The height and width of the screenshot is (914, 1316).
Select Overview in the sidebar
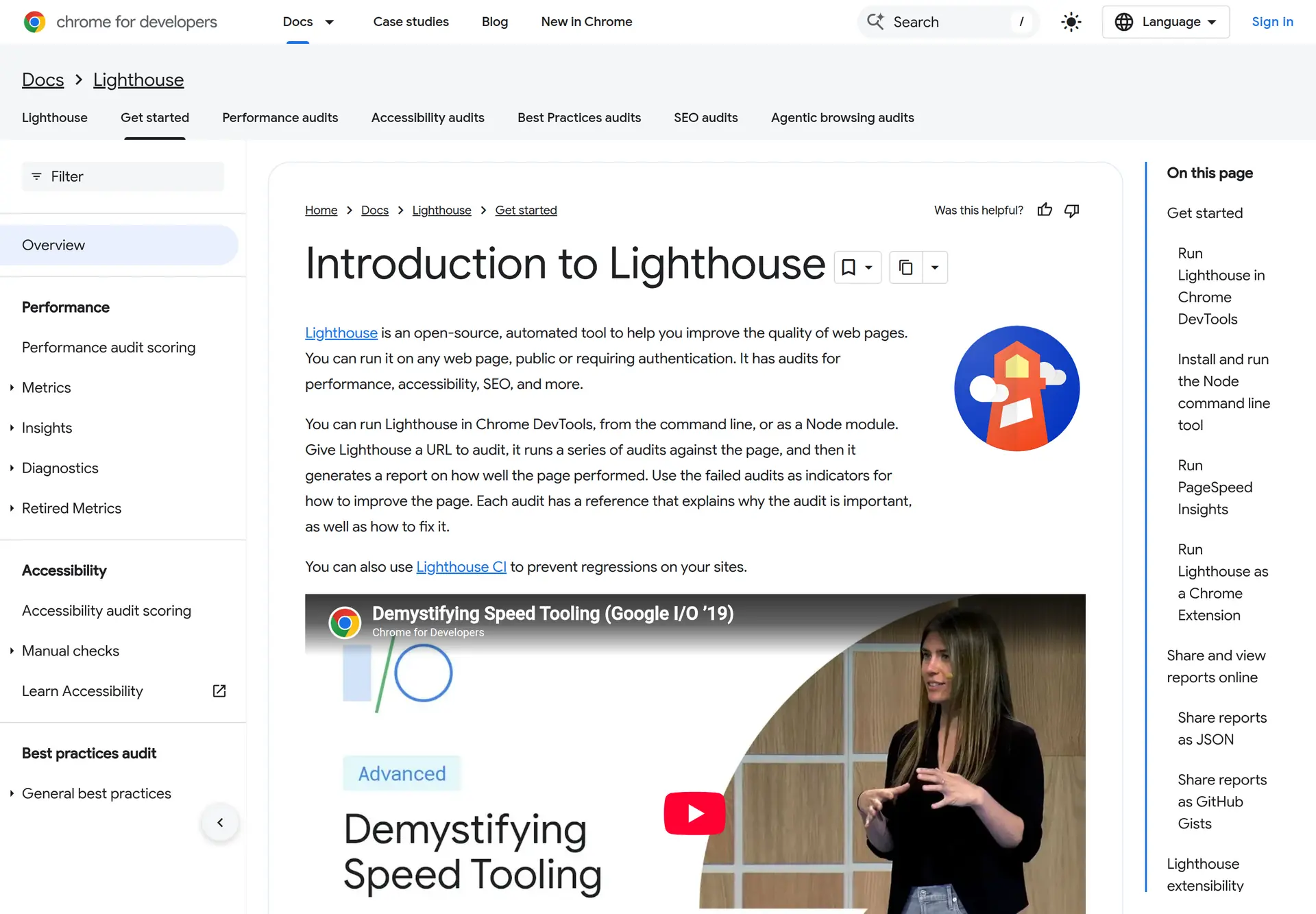119,245
